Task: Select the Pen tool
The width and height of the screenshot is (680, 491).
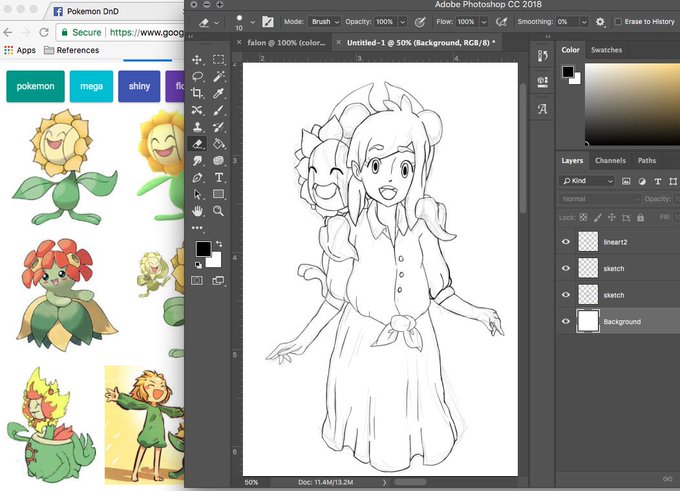Action: (x=197, y=177)
